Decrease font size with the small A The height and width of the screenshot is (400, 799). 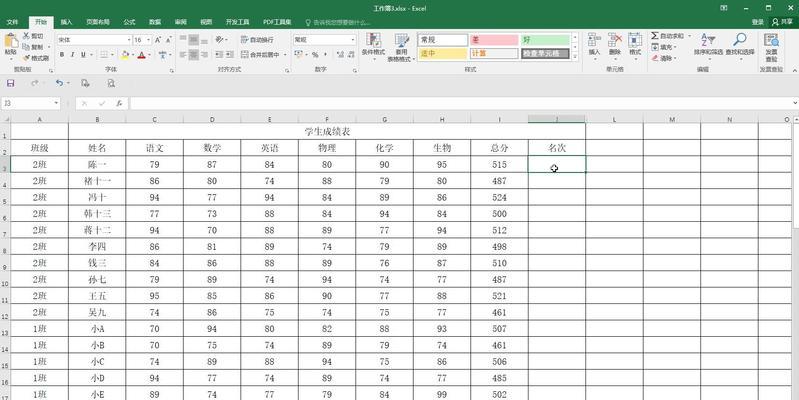169,40
